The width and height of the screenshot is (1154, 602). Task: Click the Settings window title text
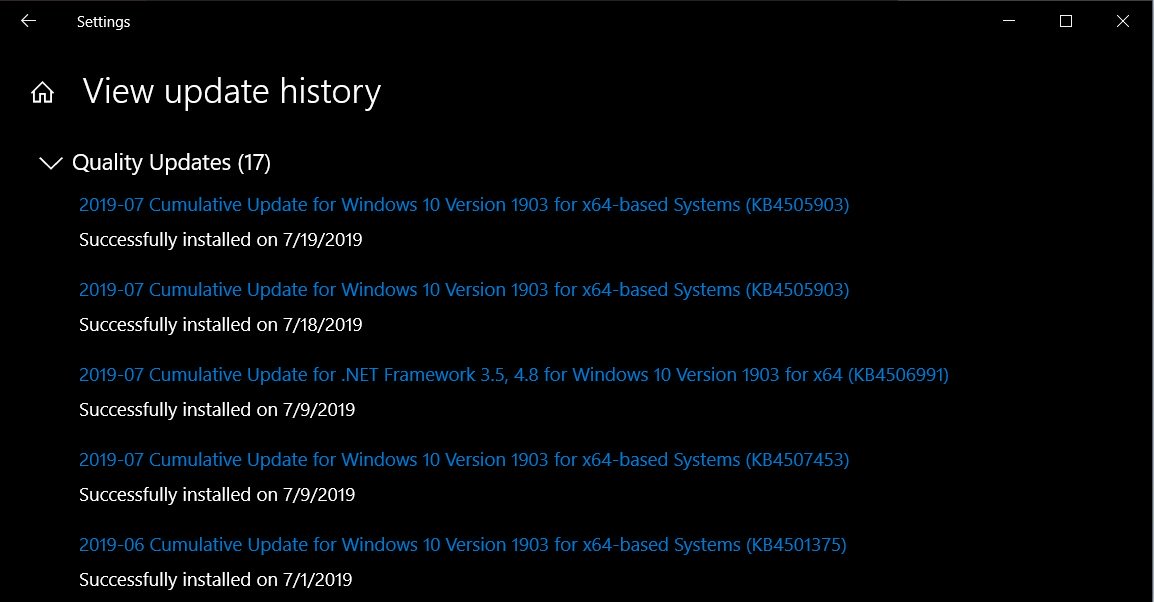coord(104,22)
